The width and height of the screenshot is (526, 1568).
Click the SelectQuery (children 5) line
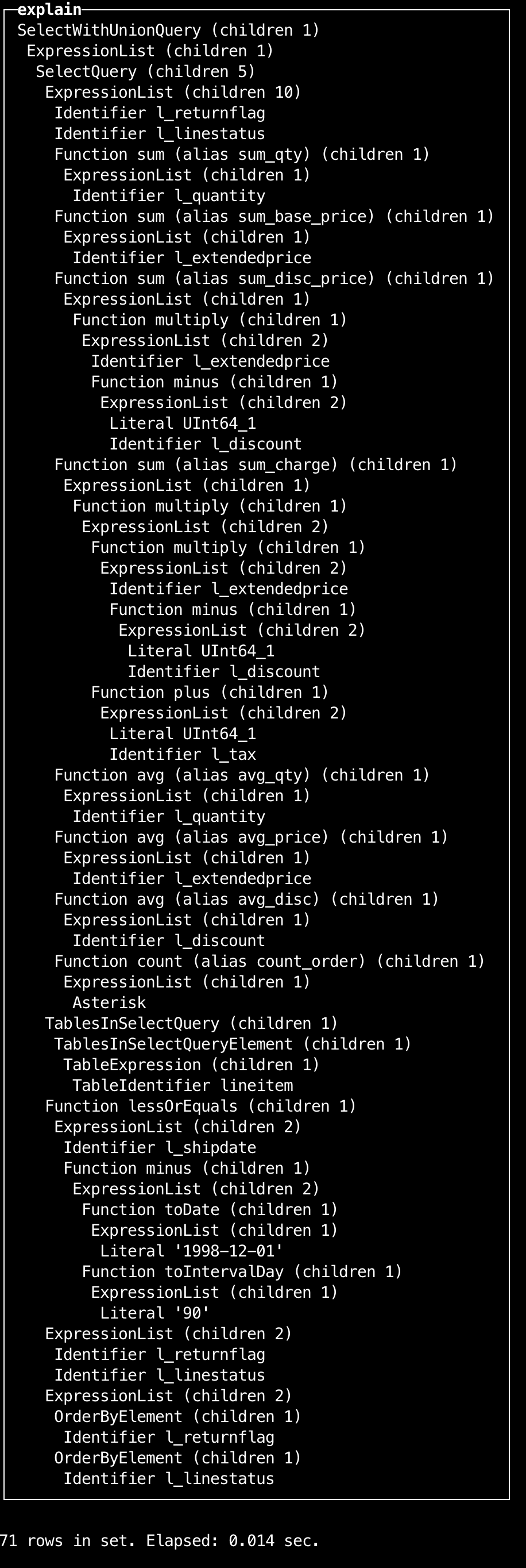tap(145, 71)
